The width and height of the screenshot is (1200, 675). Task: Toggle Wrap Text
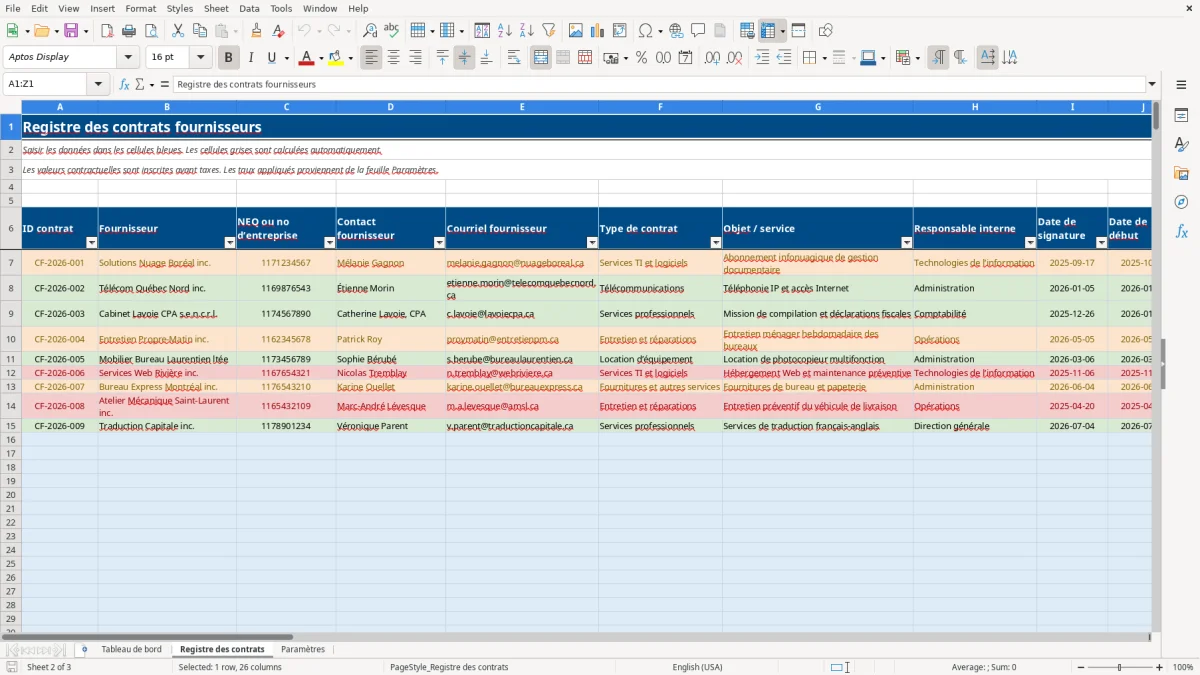point(514,58)
